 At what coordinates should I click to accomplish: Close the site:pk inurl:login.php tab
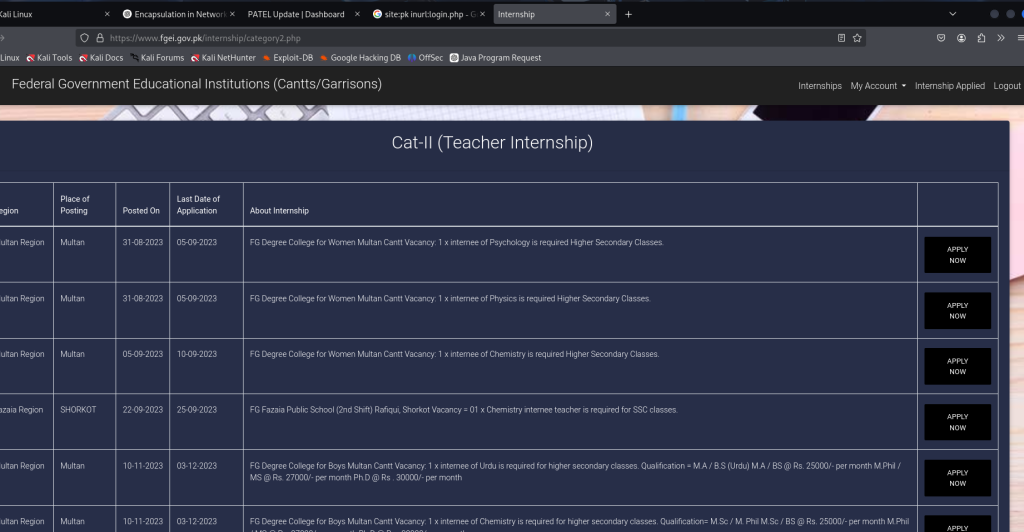pos(483,14)
